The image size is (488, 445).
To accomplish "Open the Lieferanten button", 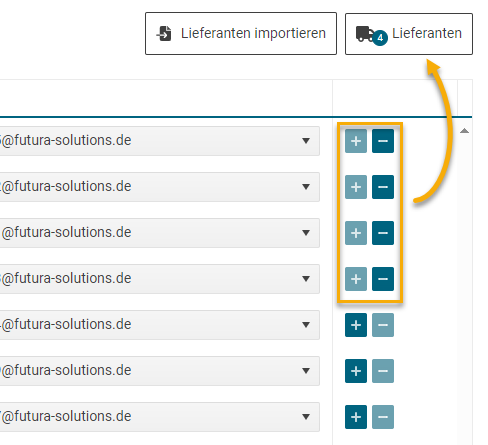I will pyautogui.click(x=409, y=34).
